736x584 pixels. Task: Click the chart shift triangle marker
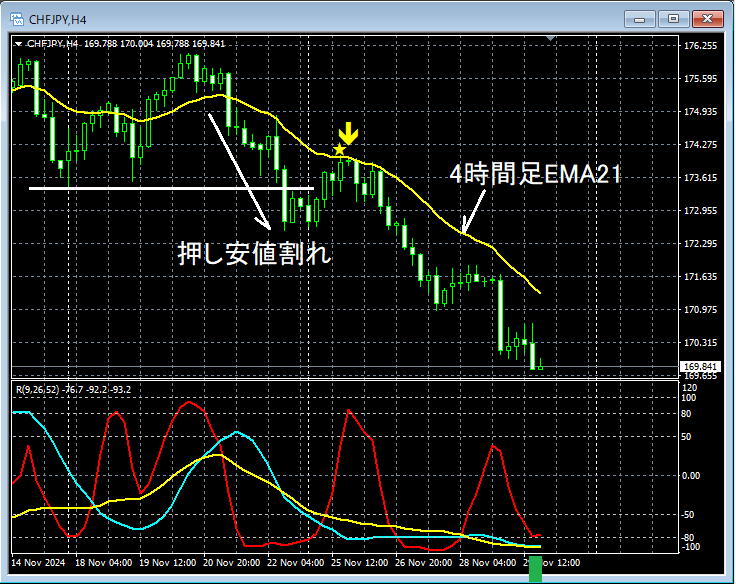[x=551, y=38]
